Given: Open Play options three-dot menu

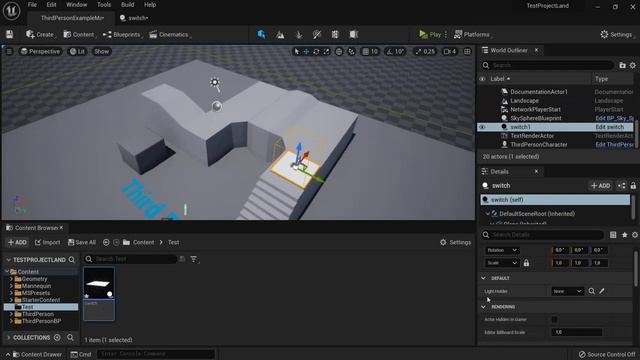Looking at the screenshot, I should (x=446, y=35).
